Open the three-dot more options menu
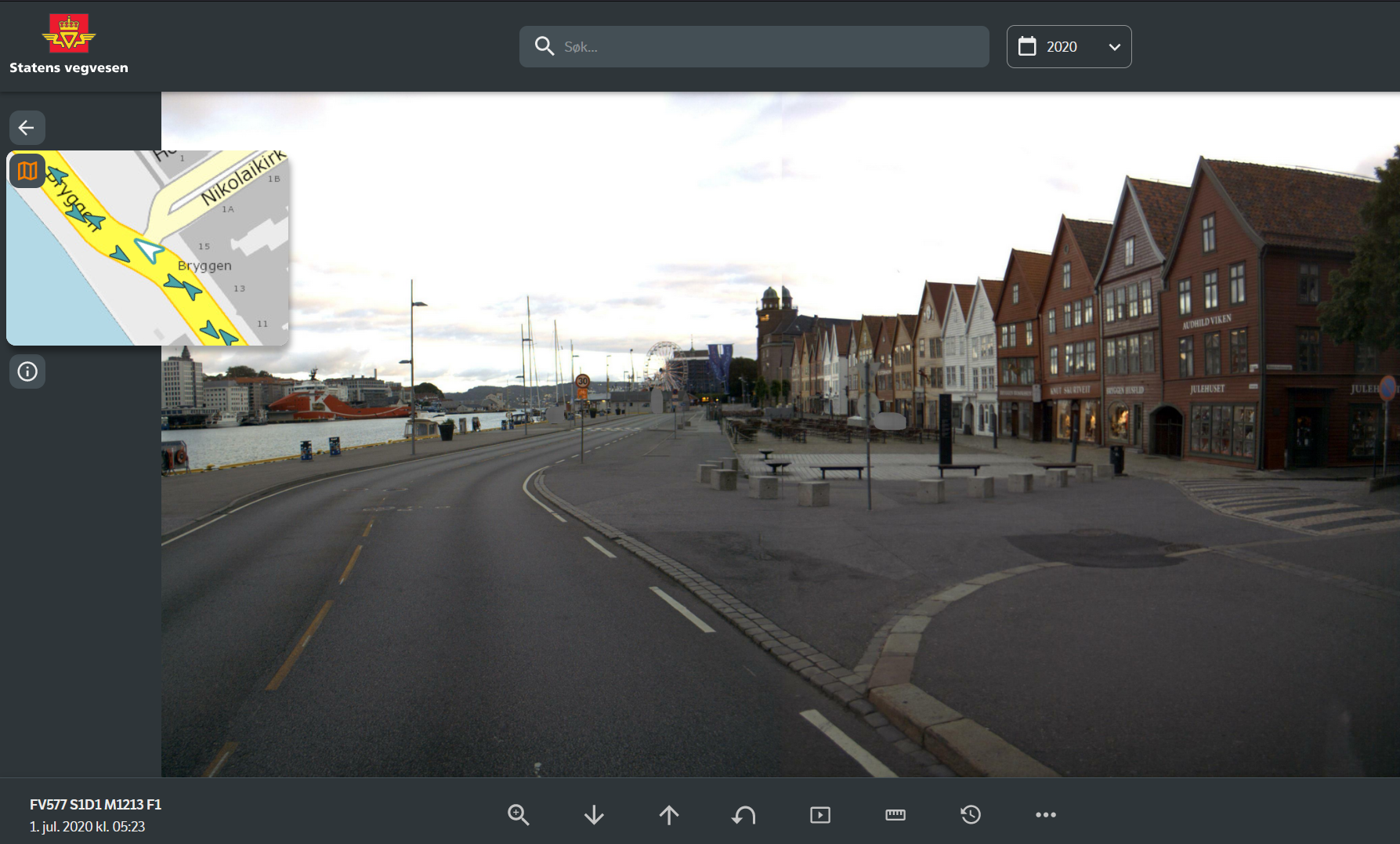 tap(1045, 815)
